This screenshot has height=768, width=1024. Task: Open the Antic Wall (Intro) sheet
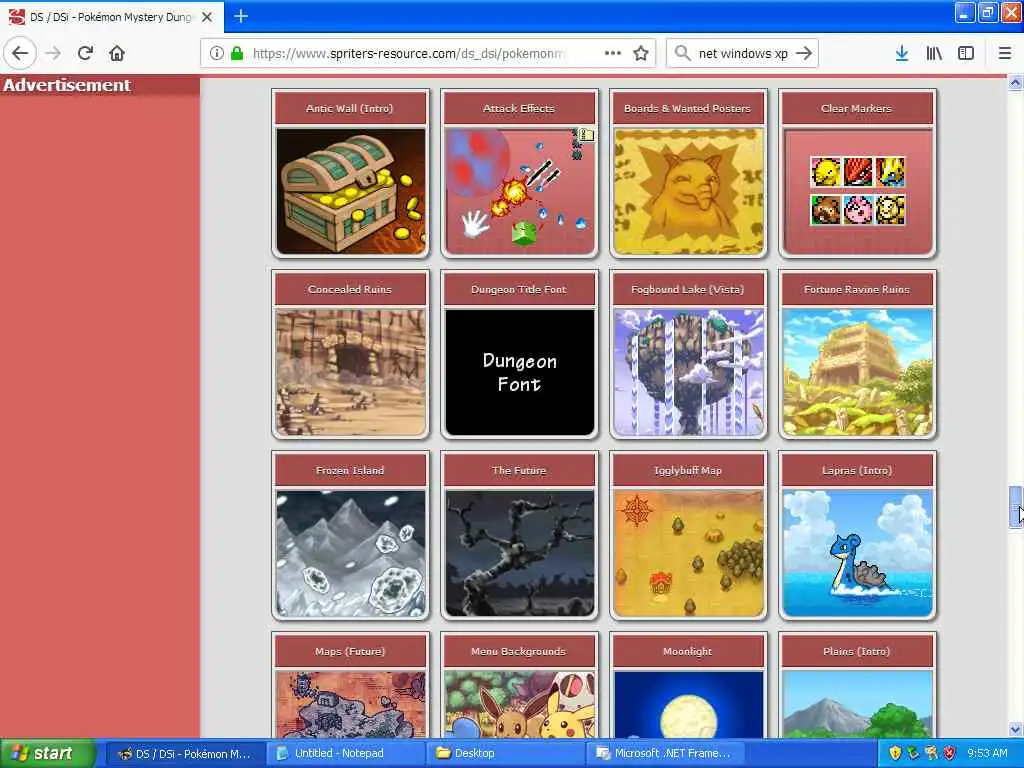351,173
